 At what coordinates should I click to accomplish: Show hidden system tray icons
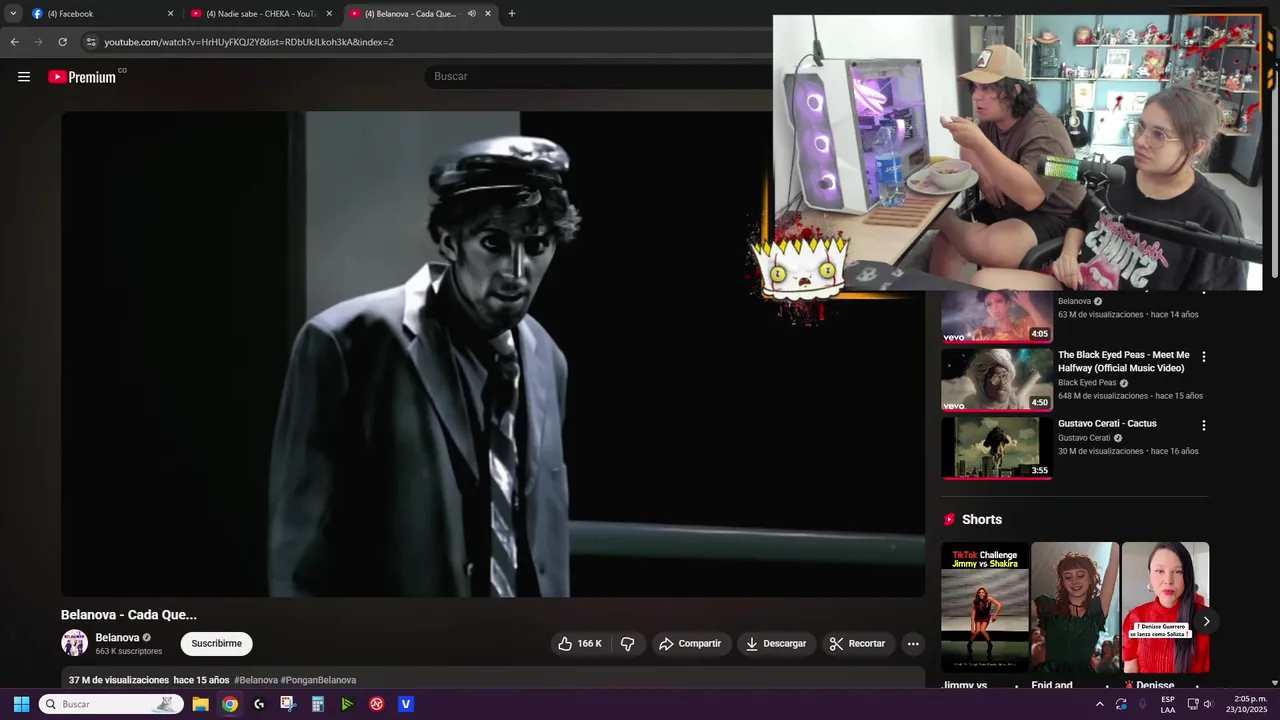tap(1100, 704)
